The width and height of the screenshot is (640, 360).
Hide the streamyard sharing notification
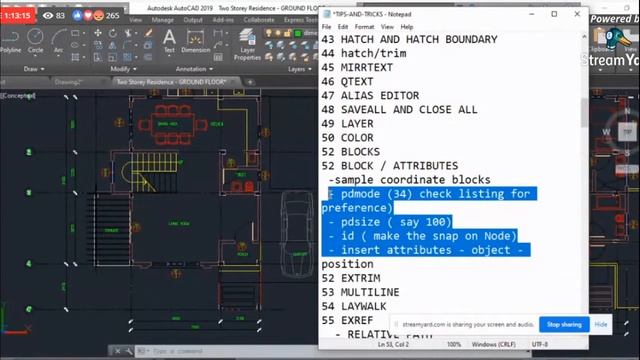(601, 324)
